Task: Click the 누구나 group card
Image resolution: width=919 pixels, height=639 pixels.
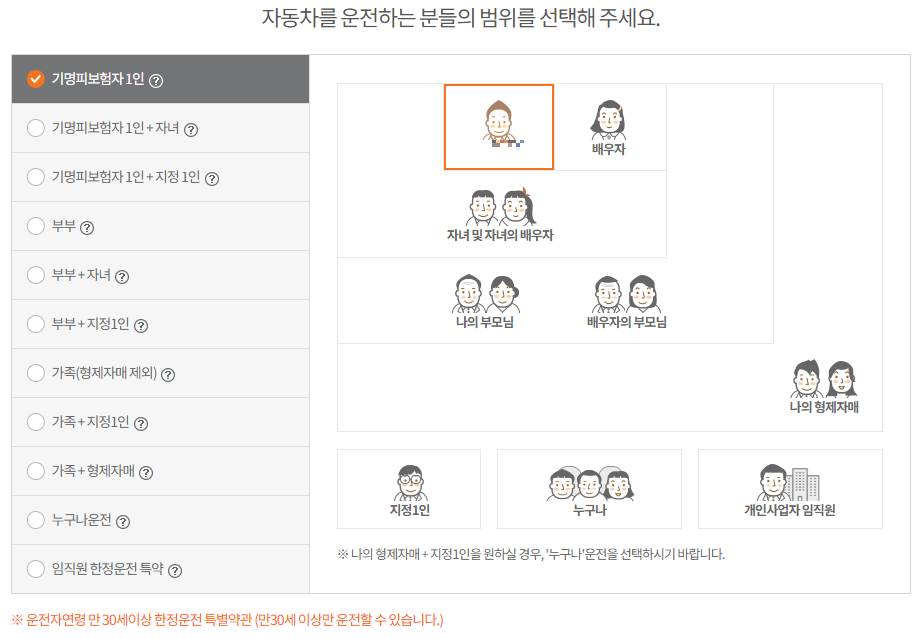Action: [589, 489]
